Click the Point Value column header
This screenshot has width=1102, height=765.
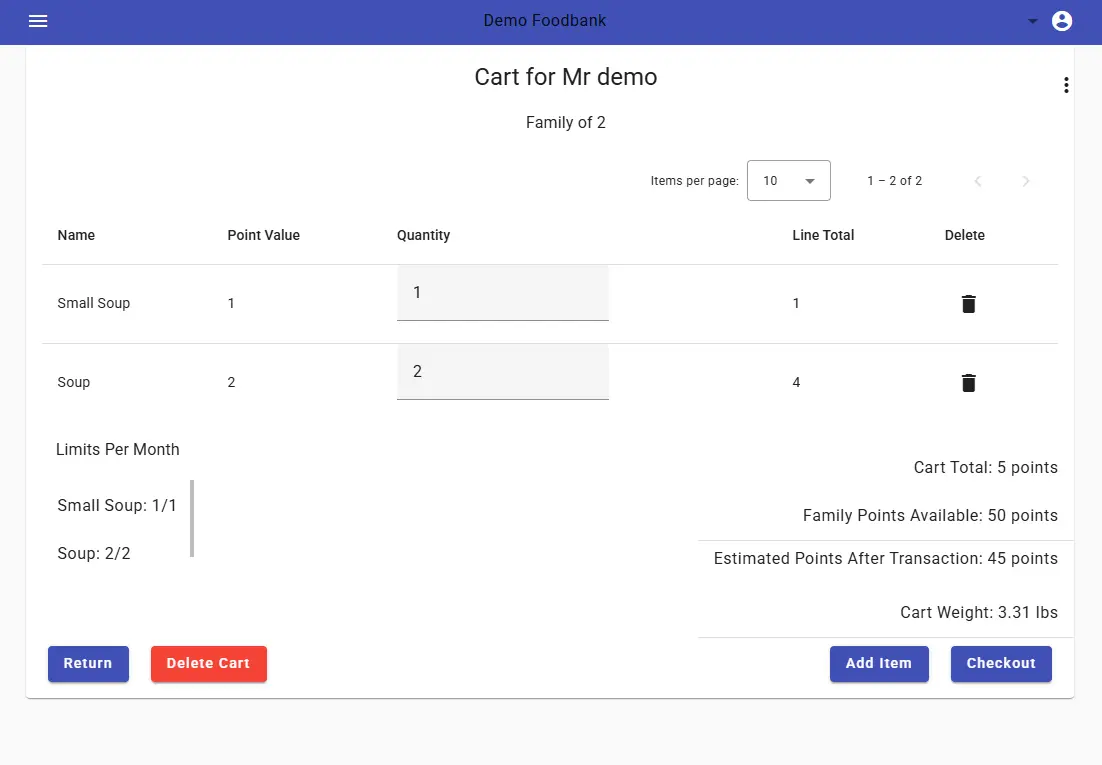pyautogui.click(x=263, y=235)
